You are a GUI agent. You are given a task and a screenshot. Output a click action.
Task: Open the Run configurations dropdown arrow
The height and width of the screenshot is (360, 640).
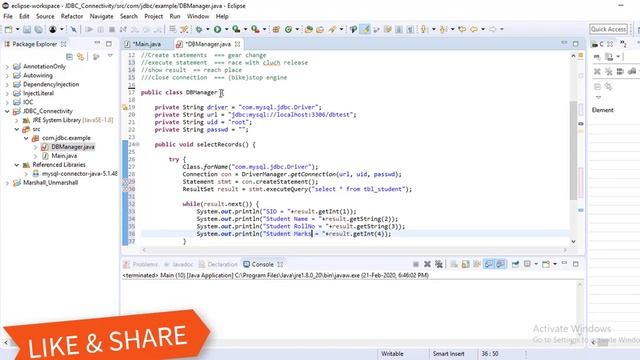[226, 29]
